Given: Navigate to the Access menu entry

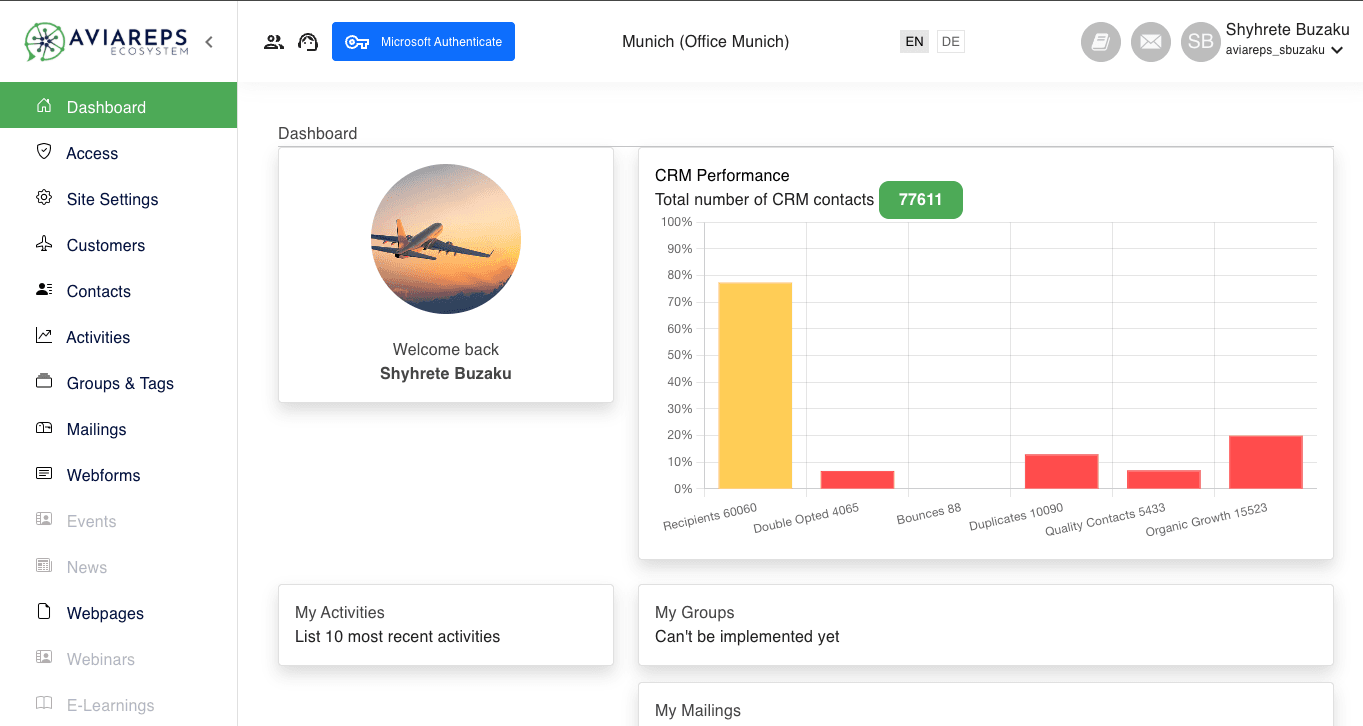Looking at the screenshot, I should (91, 153).
